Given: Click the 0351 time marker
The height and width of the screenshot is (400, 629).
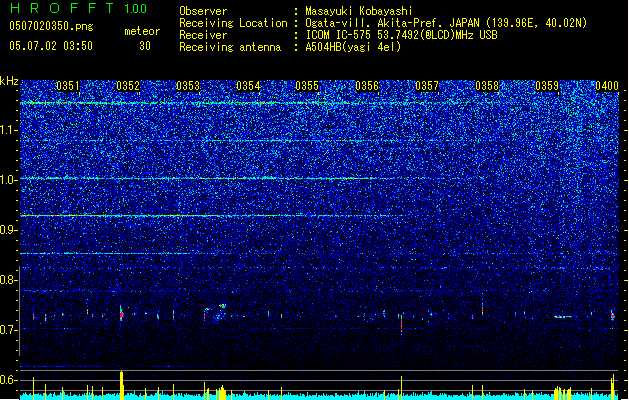Looking at the screenshot, I should click(x=68, y=86).
